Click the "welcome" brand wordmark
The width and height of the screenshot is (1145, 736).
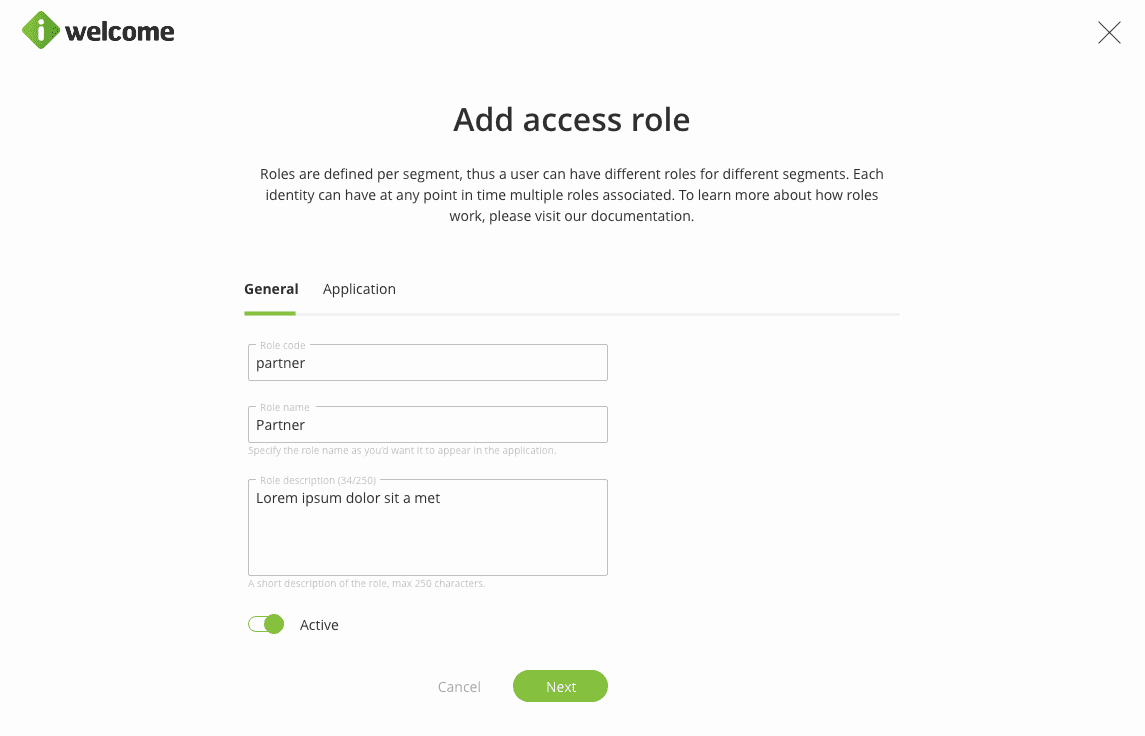tap(120, 32)
